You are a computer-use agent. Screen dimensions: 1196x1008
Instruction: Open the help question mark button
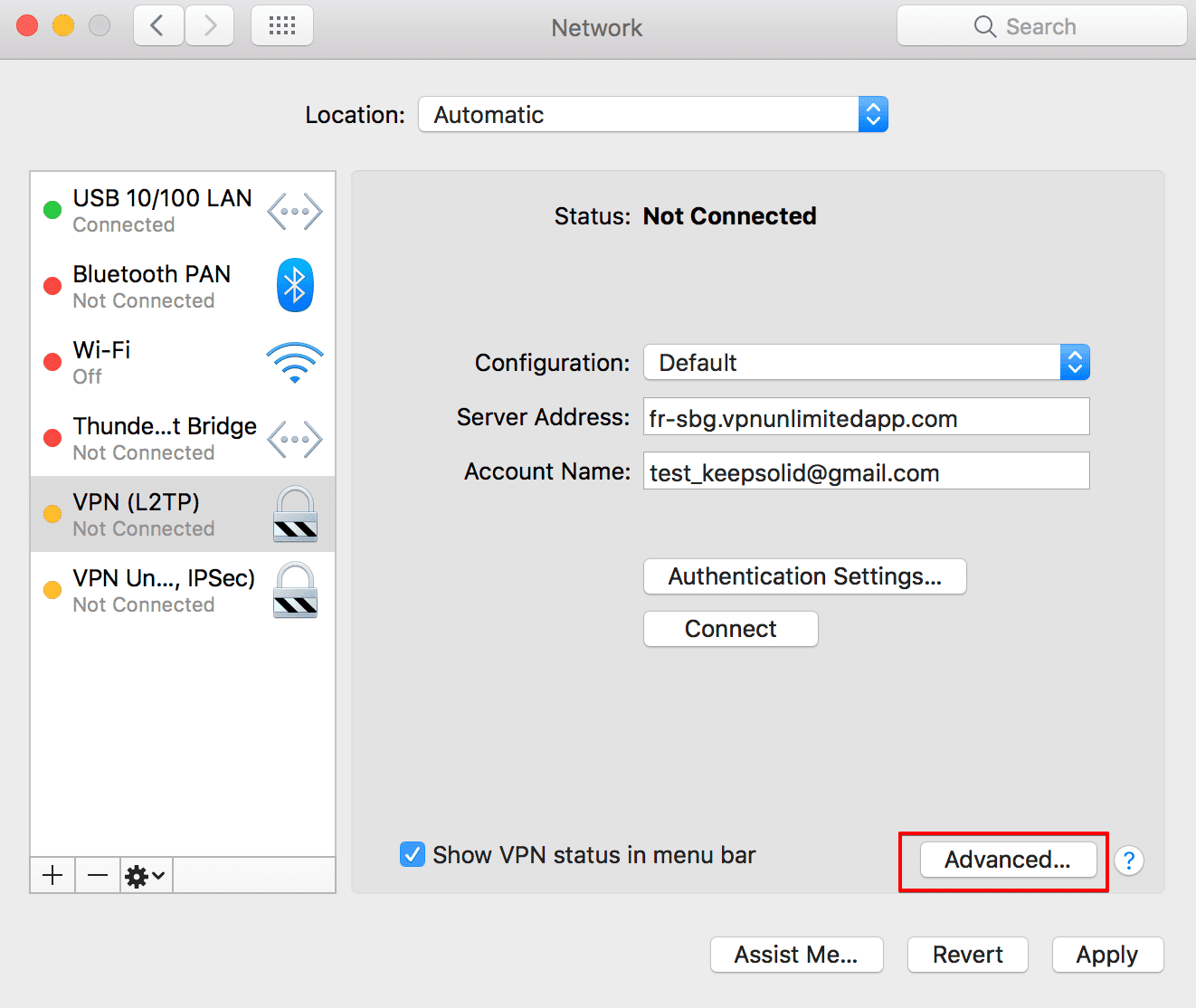point(1128,860)
